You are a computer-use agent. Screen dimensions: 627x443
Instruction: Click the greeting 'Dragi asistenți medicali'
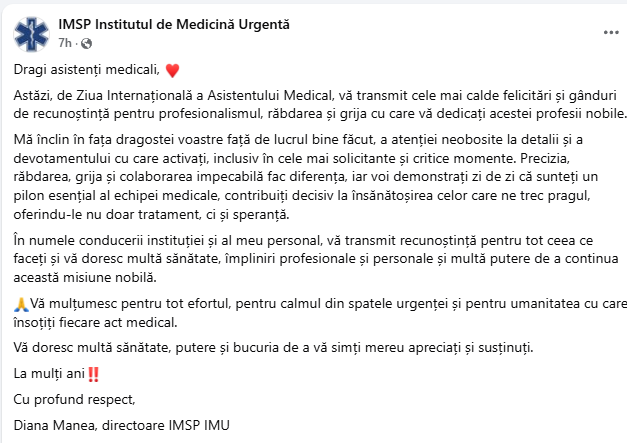(x=87, y=70)
